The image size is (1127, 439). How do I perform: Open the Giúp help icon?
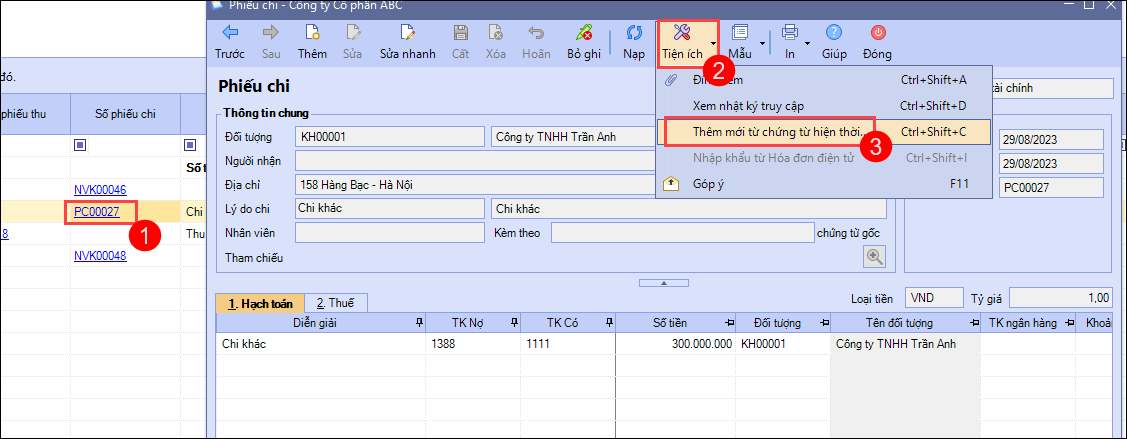click(834, 33)
